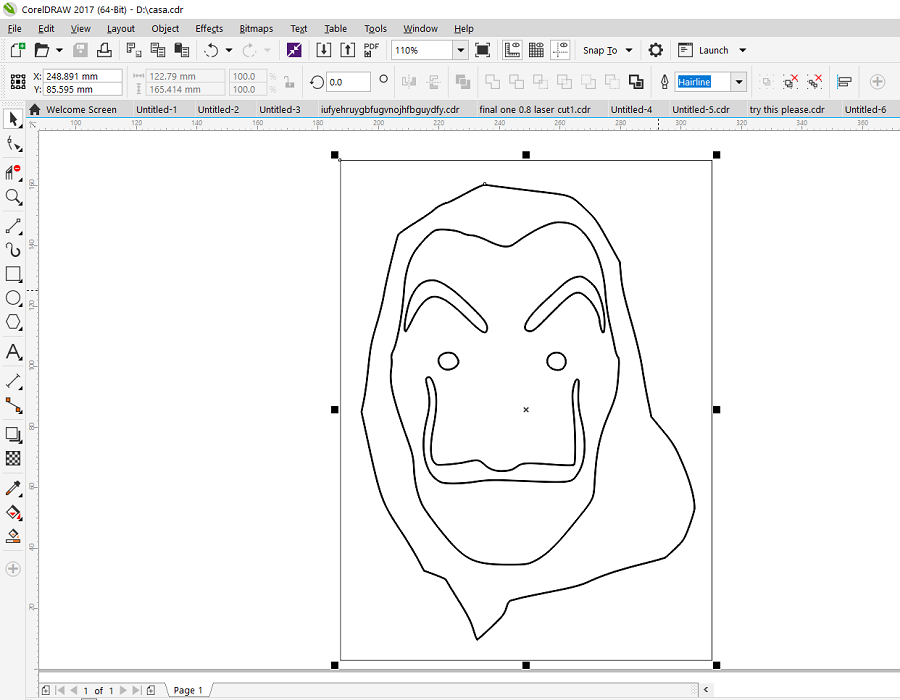Open the Layout menu
Viewport: 900px width, 700px height.
121,29
